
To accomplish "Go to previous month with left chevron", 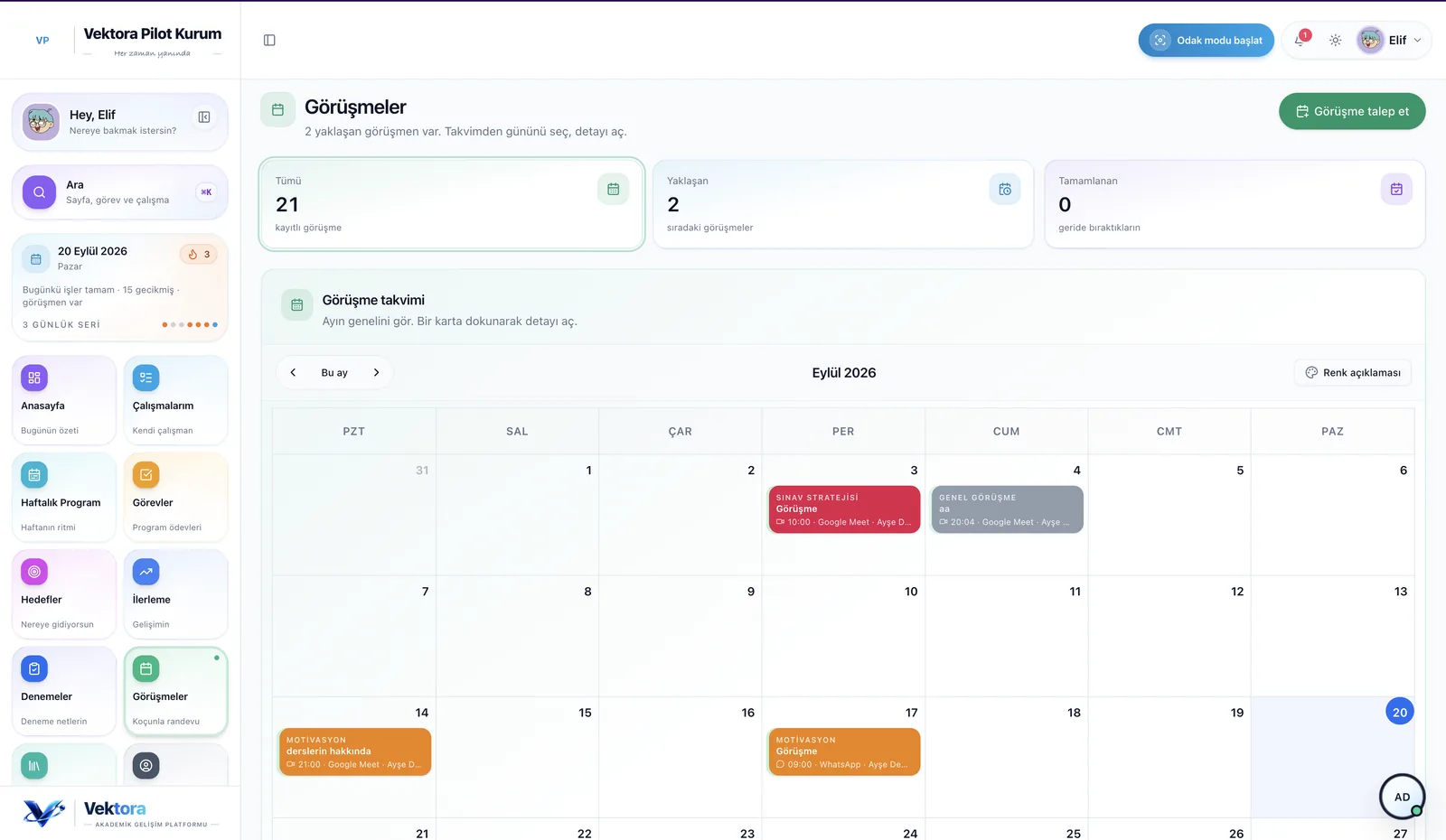I will point(293,372).
